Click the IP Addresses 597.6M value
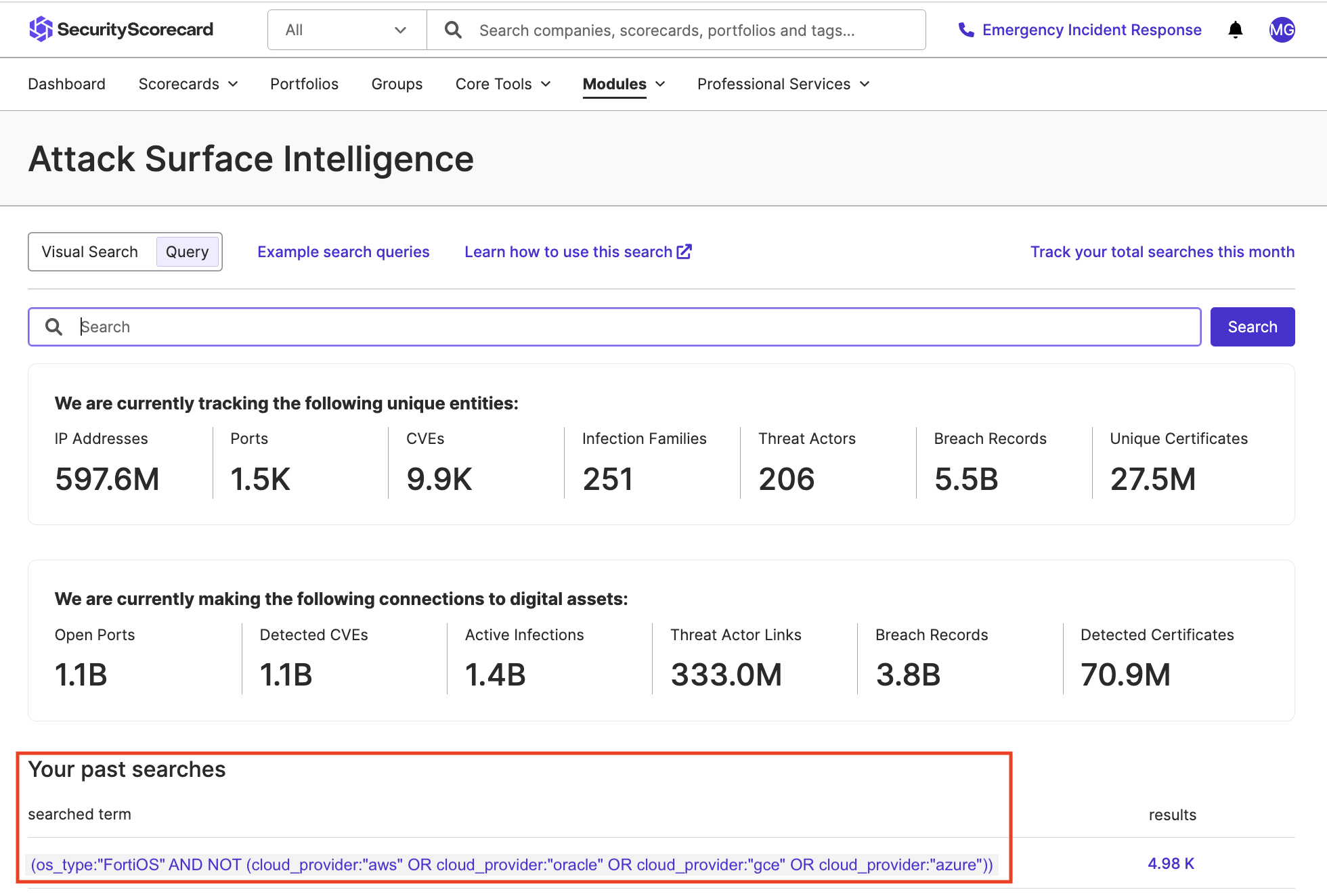The image size is (1327, 896). 107,479
